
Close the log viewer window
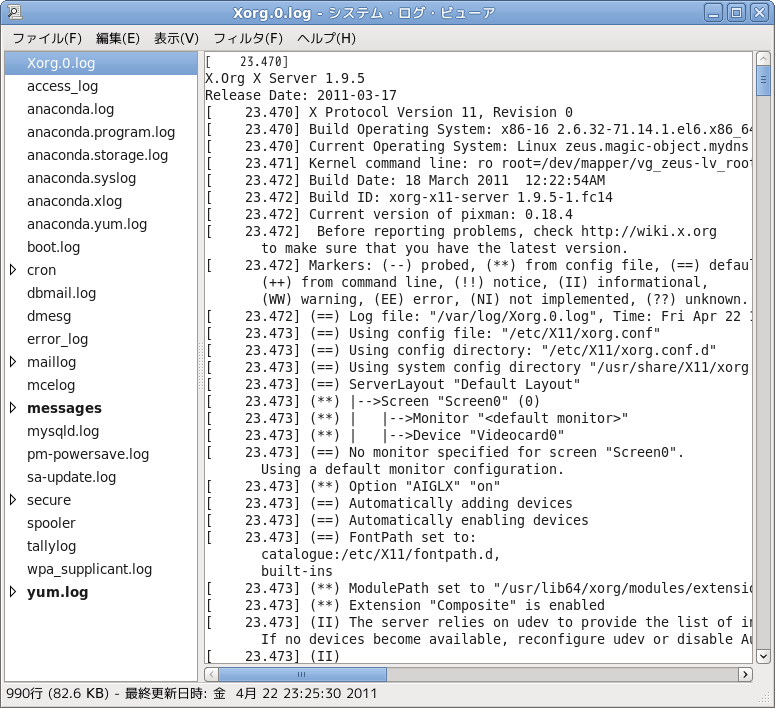point(759,13)
